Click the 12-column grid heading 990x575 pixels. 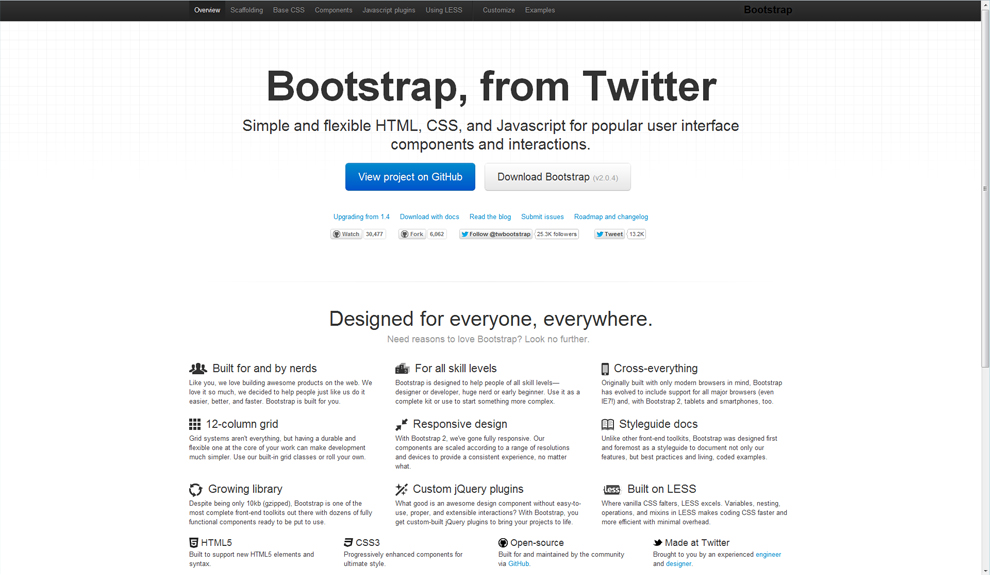(x=242, y=424)
